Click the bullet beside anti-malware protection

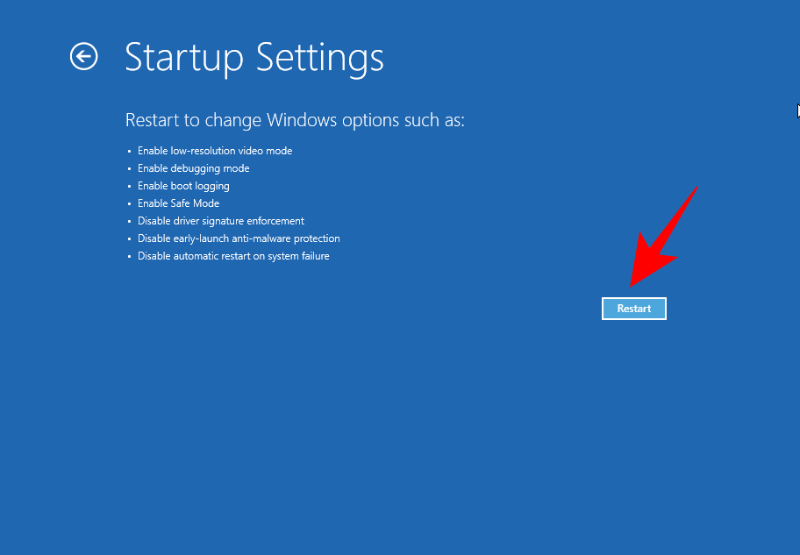129,239
